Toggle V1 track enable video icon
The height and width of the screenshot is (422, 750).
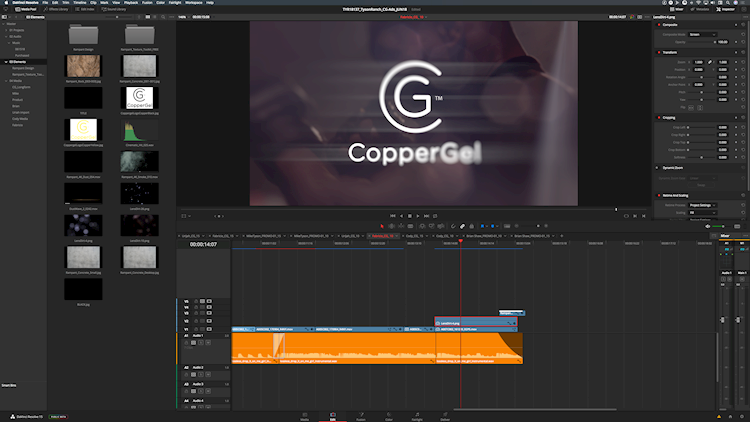[x=209, y=329]
